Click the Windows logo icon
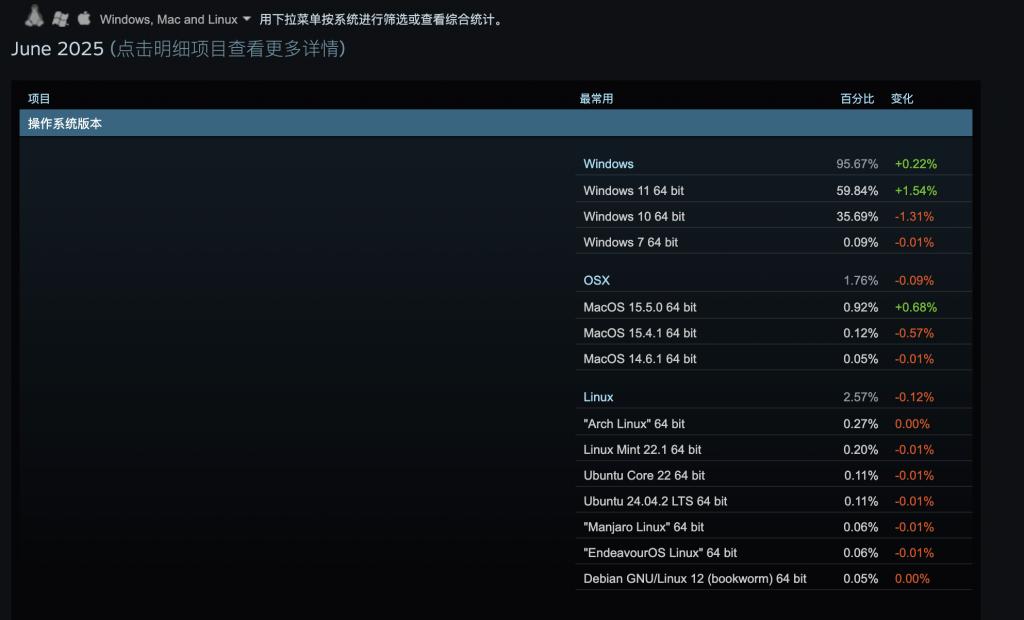The width and height of the screenshot is (1024, 620). point(61,19)
